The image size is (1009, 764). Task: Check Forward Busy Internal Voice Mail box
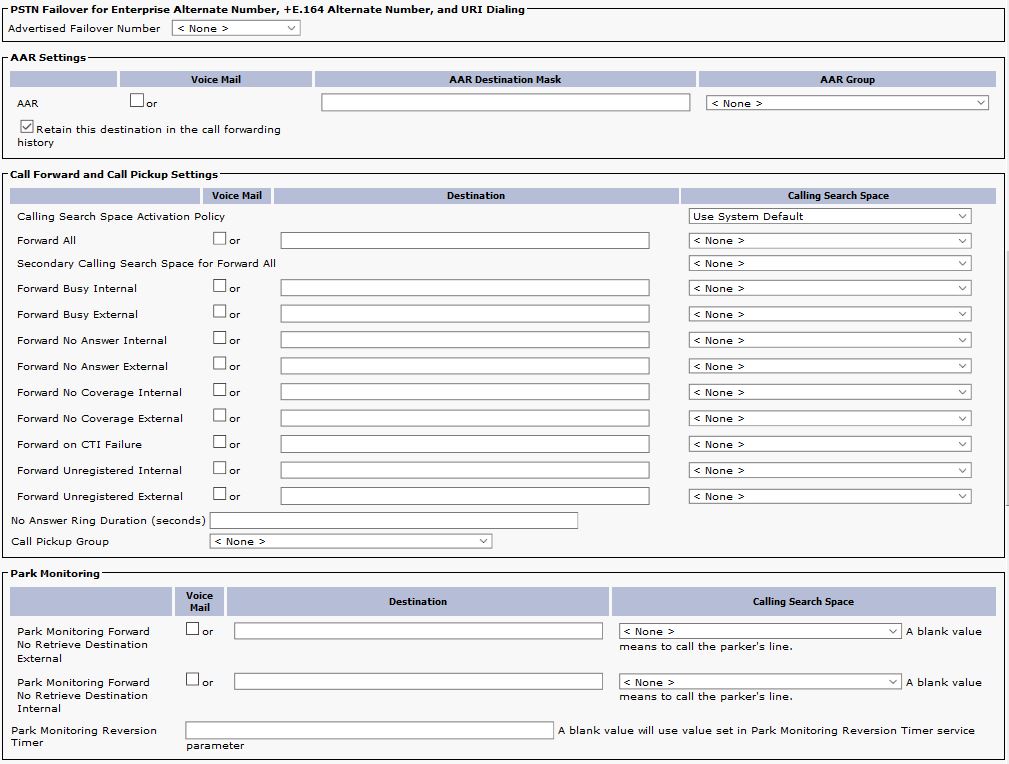tap(220, 287)
